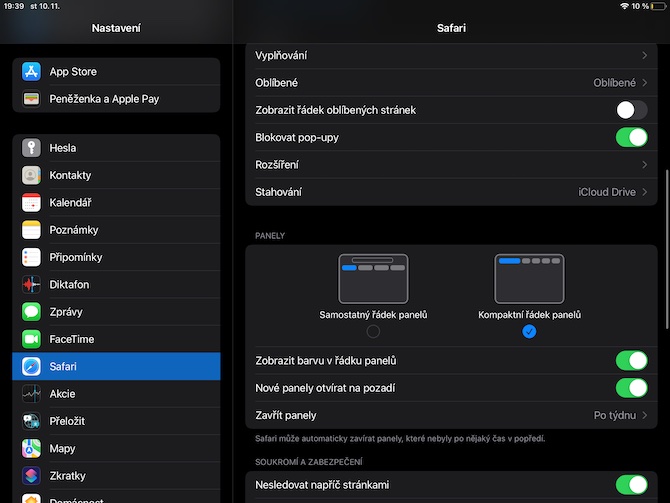Viewport: 670px width, 503px height.
Task: Select Kompaktní řádek panelů radio button
Action: 529,332
